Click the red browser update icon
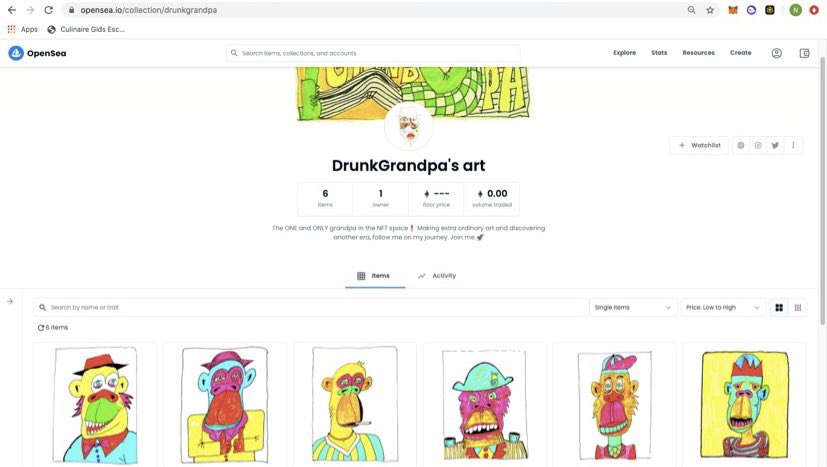This screenshot has width=827, height=467. pyautogui.click(x=814, y=10)
